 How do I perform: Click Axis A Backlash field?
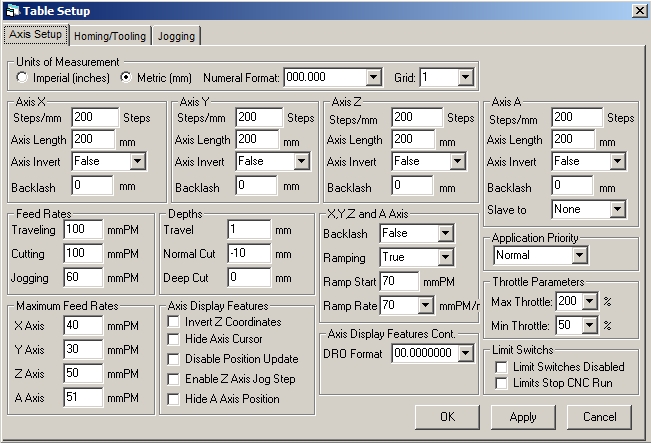coord(572,185)
